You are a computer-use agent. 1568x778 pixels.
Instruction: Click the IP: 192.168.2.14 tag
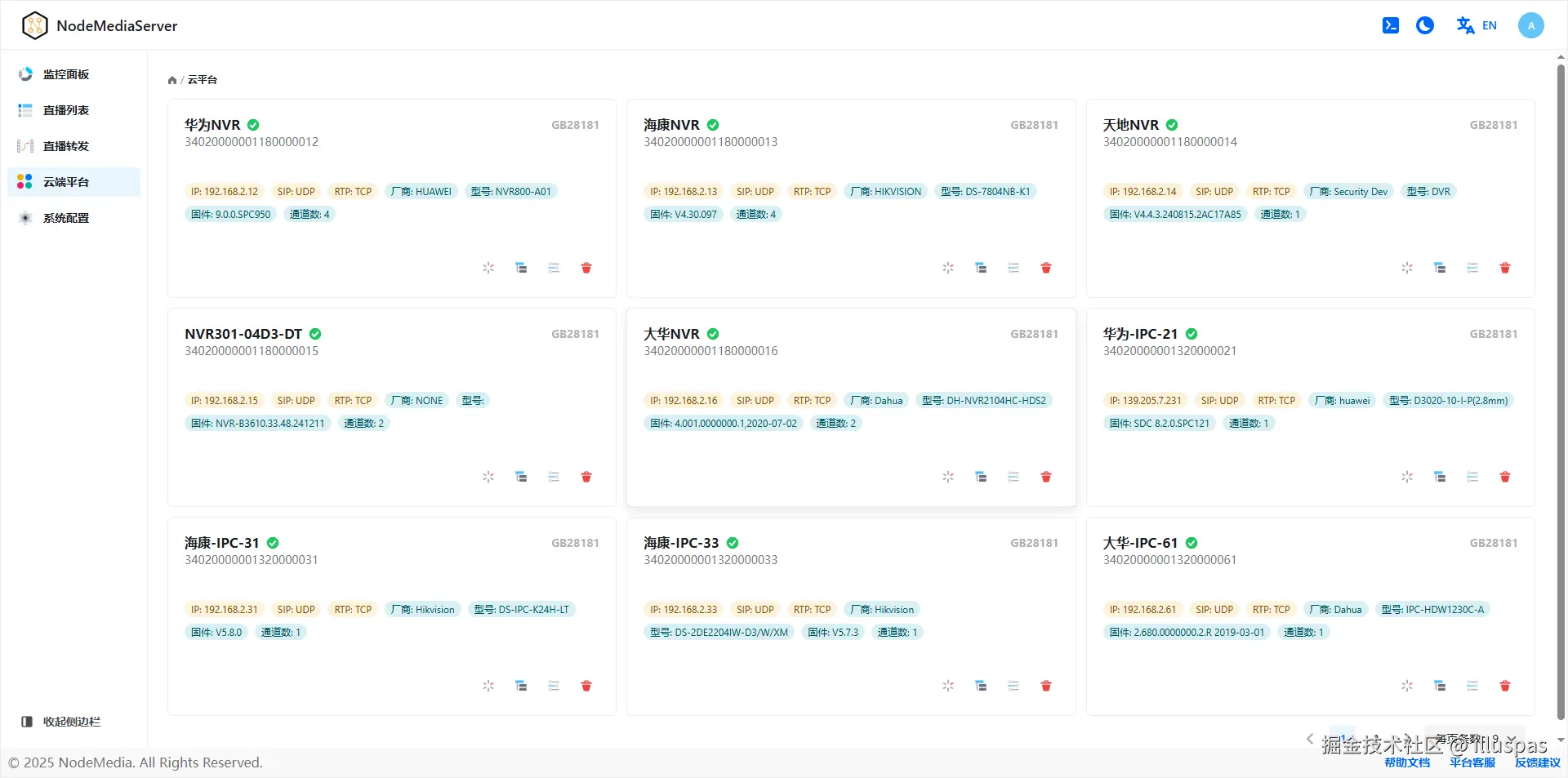click(1143, 192)
